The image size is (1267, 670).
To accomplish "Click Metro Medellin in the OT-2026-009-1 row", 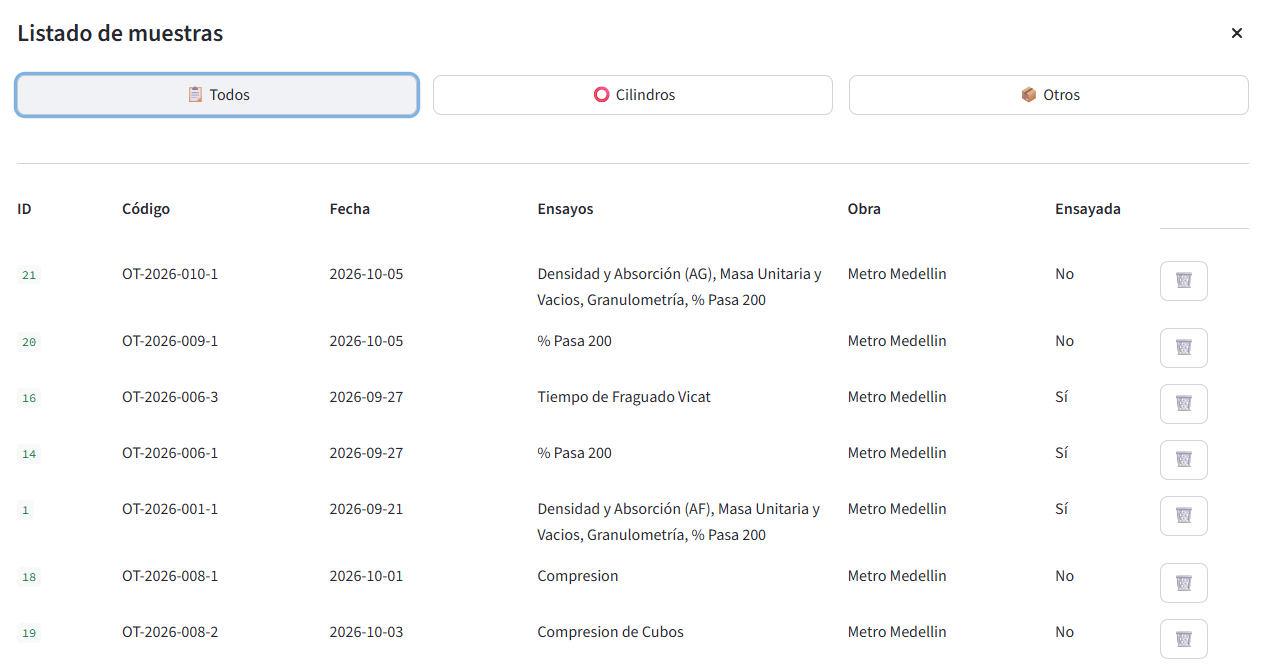I will (897, 341).
